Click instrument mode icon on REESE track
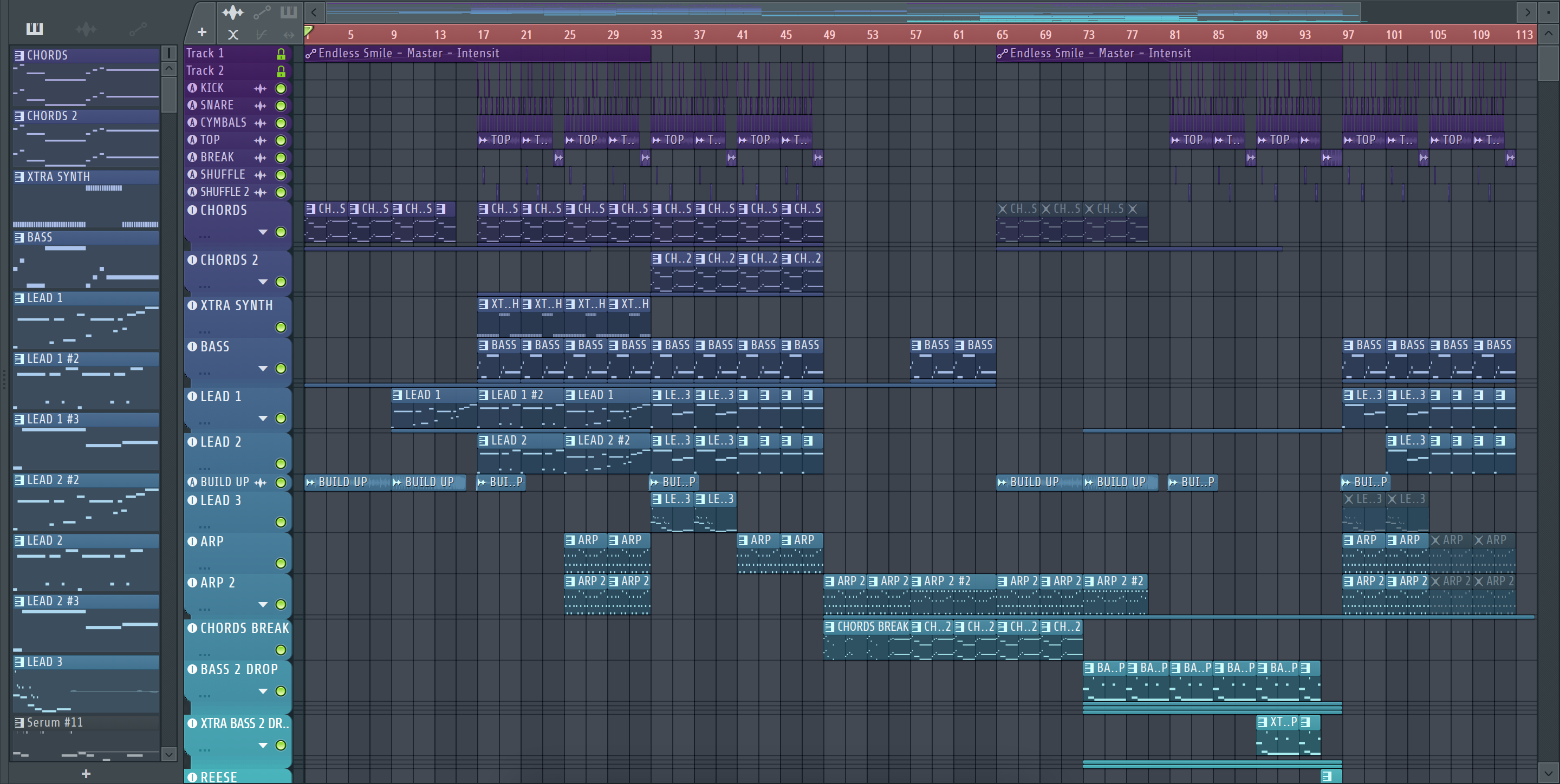The height and width of the screenshot is (784, 1560). click(x=193, y=777)
